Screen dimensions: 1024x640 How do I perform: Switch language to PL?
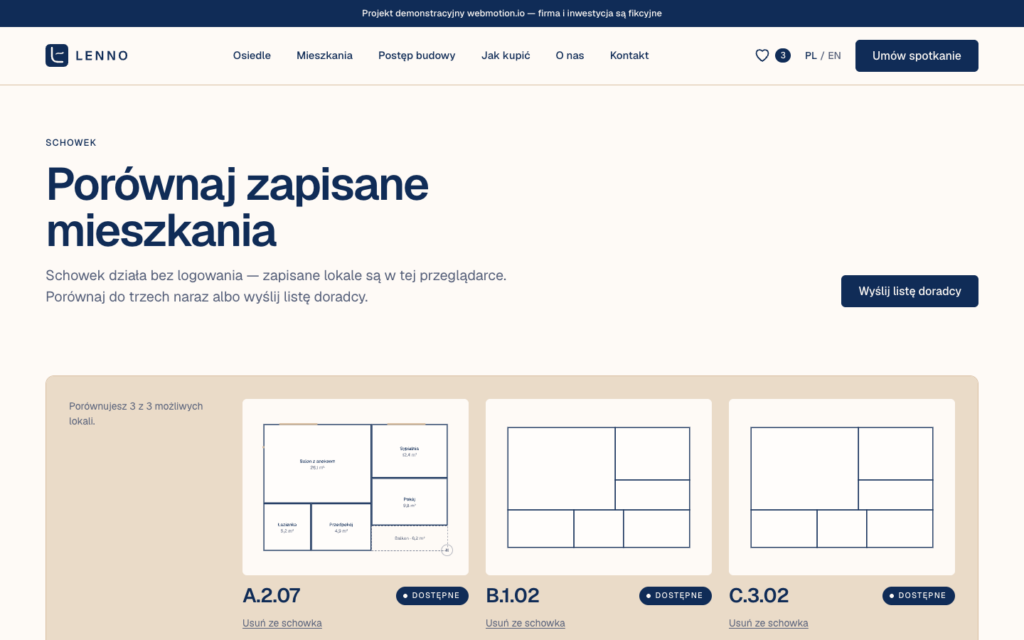(x=810, y=56)
